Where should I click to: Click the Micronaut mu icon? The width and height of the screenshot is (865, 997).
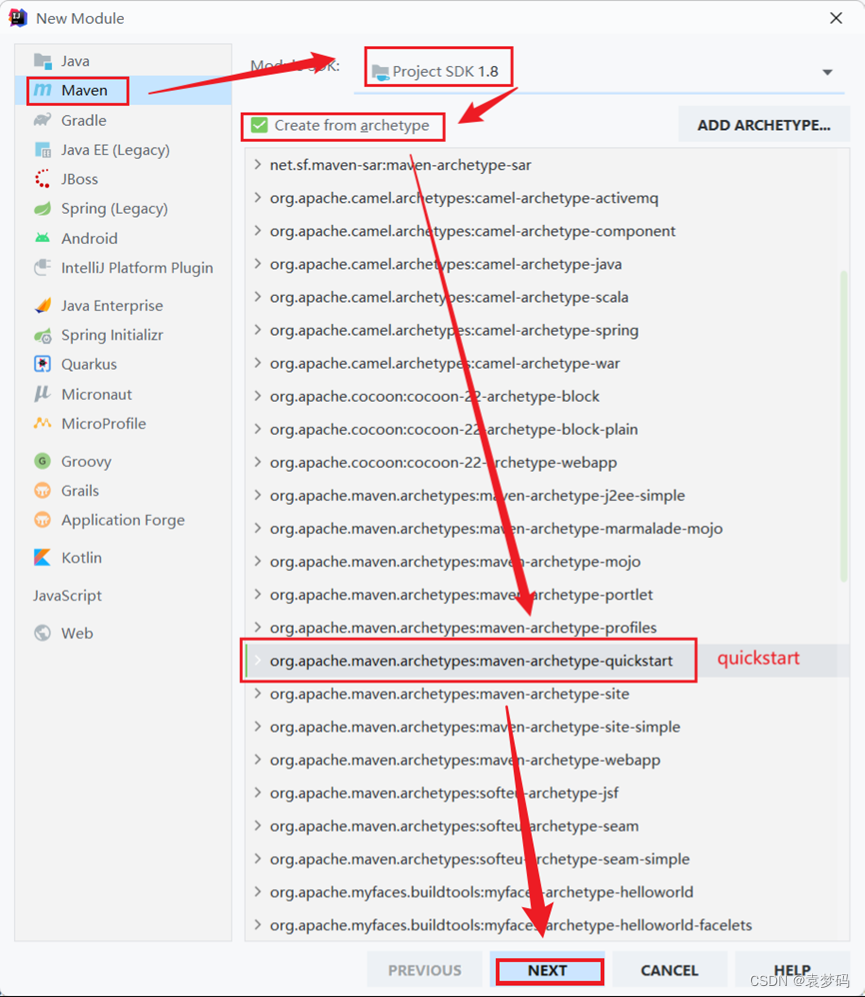click(x=43, y=394)
